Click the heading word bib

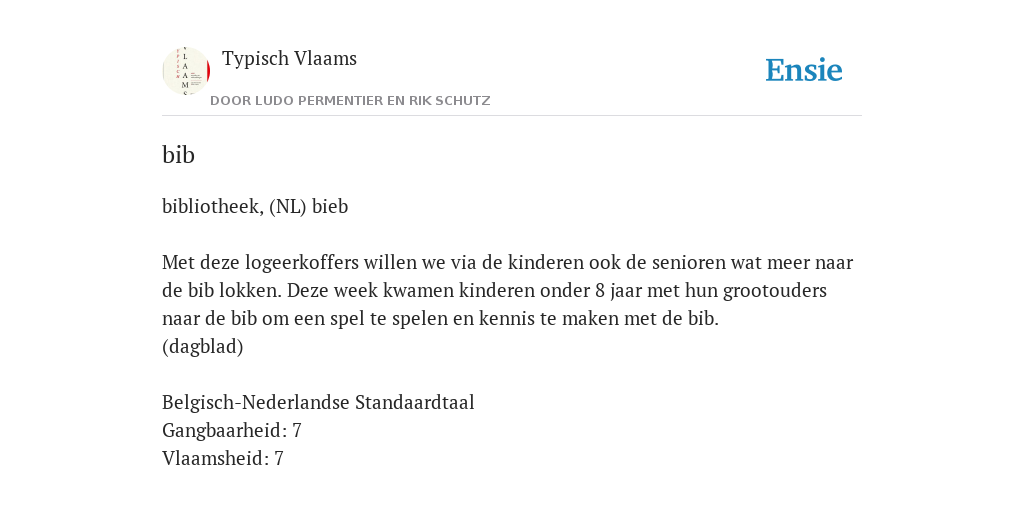coord(178,155)
